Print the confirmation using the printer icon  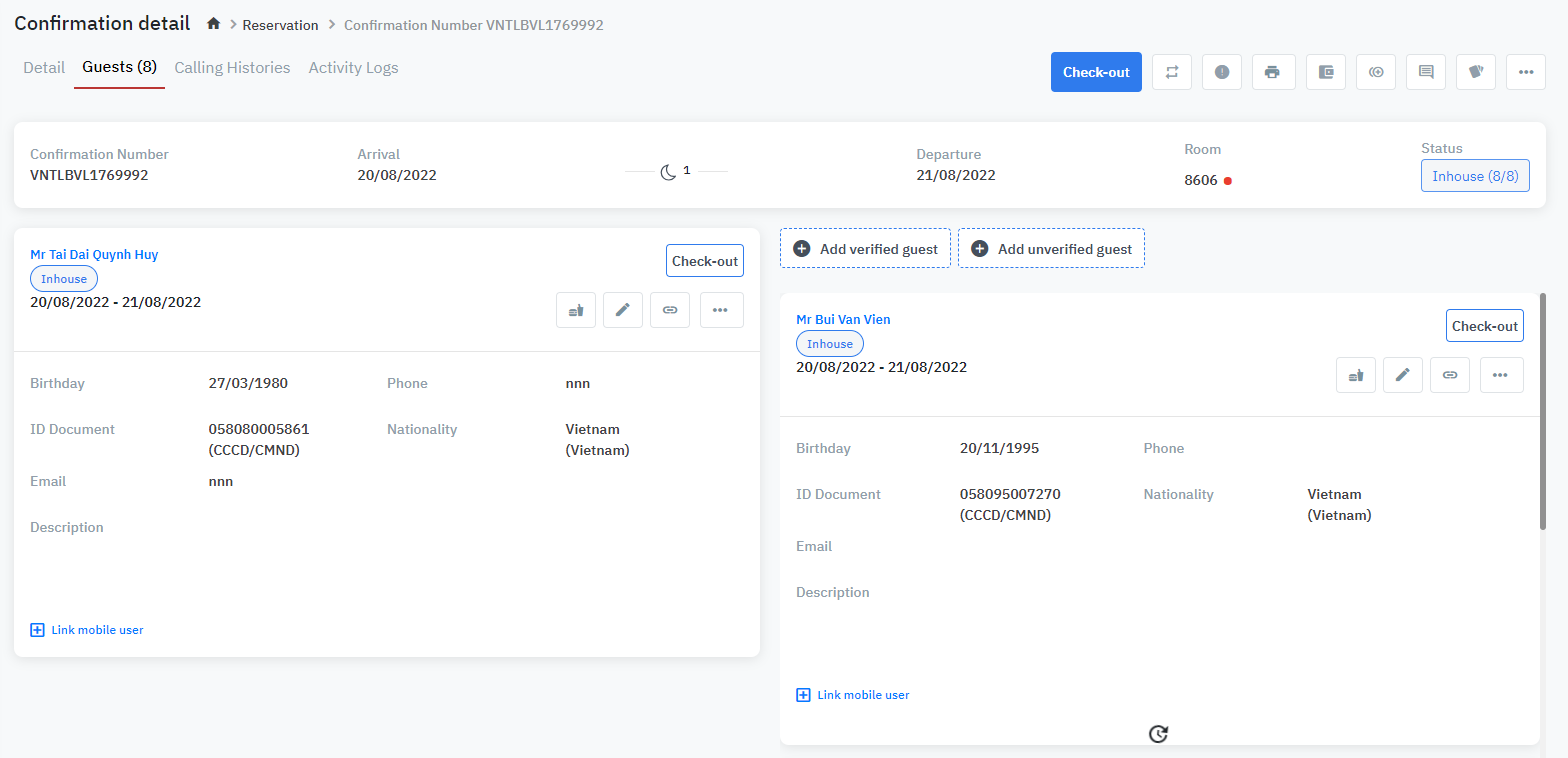pos(1271,72)
